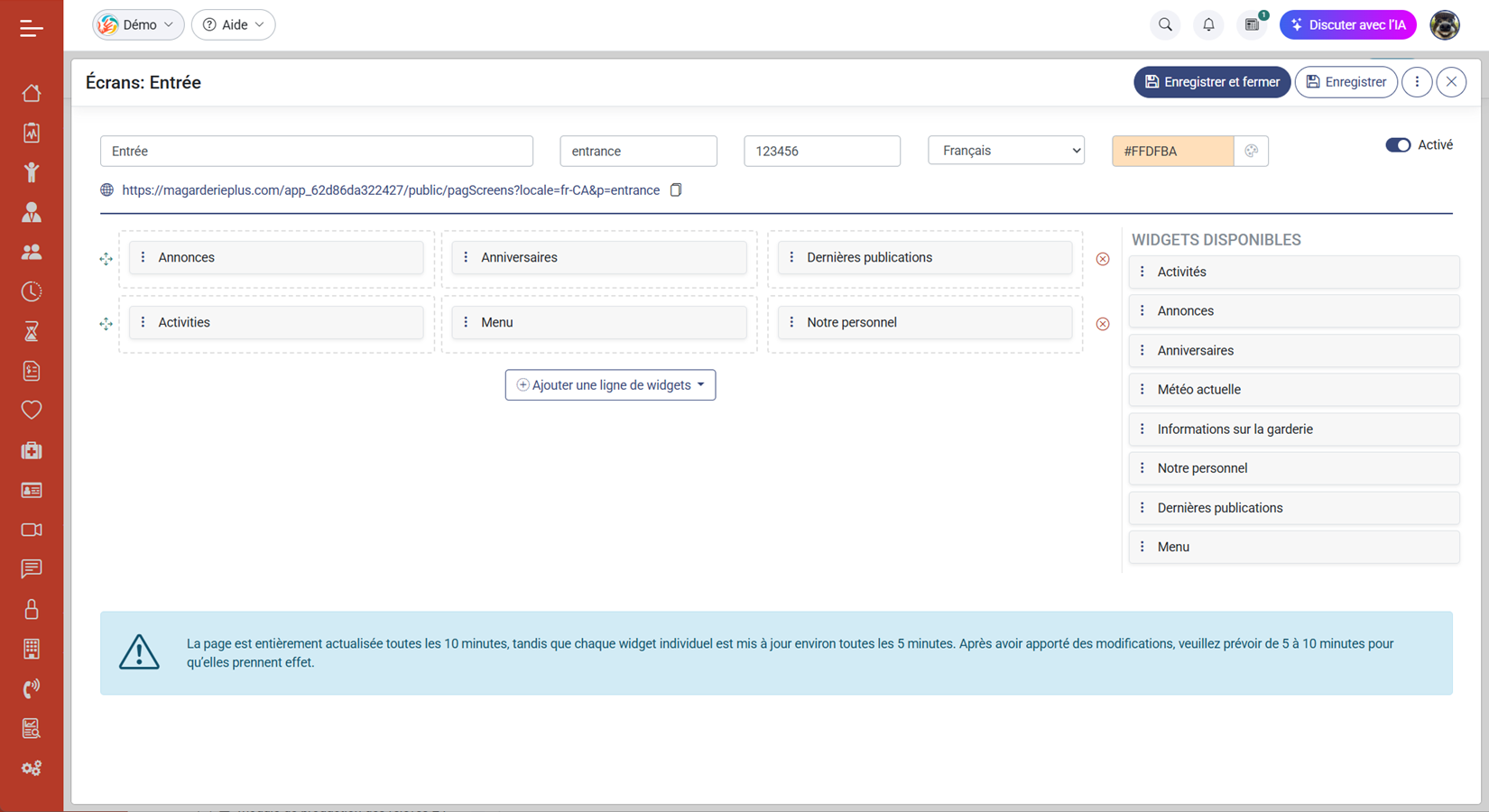Open the more options kebab menu

click(1417, 82)
